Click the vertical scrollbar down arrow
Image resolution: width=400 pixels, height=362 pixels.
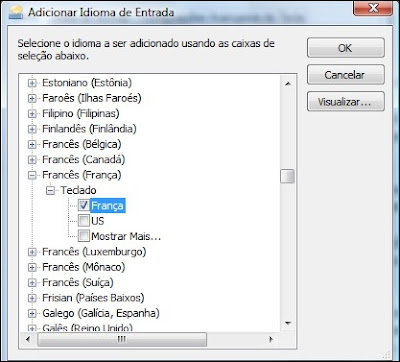pos(288,323)
